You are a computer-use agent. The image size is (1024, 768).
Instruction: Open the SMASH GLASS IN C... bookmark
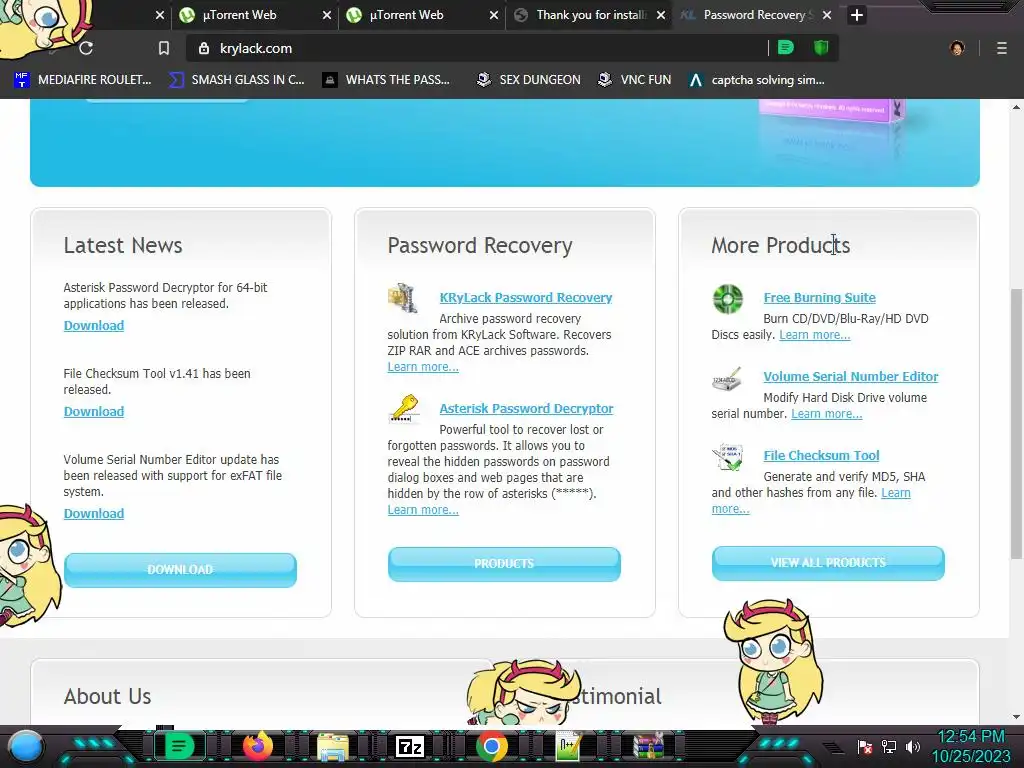[x=236, y=80]
